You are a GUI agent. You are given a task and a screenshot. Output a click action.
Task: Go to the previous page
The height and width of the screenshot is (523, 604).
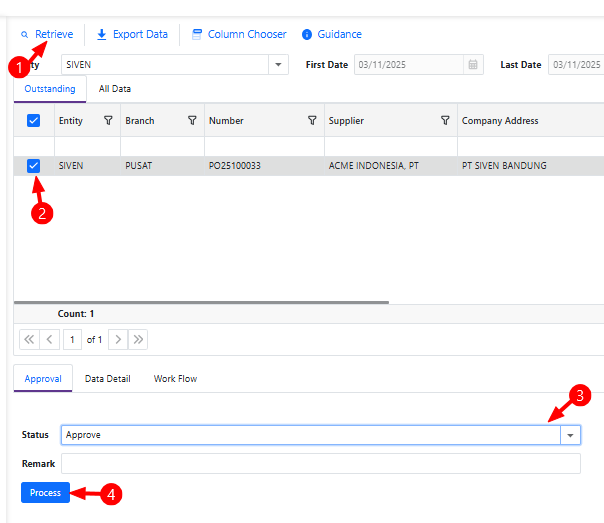50,339
